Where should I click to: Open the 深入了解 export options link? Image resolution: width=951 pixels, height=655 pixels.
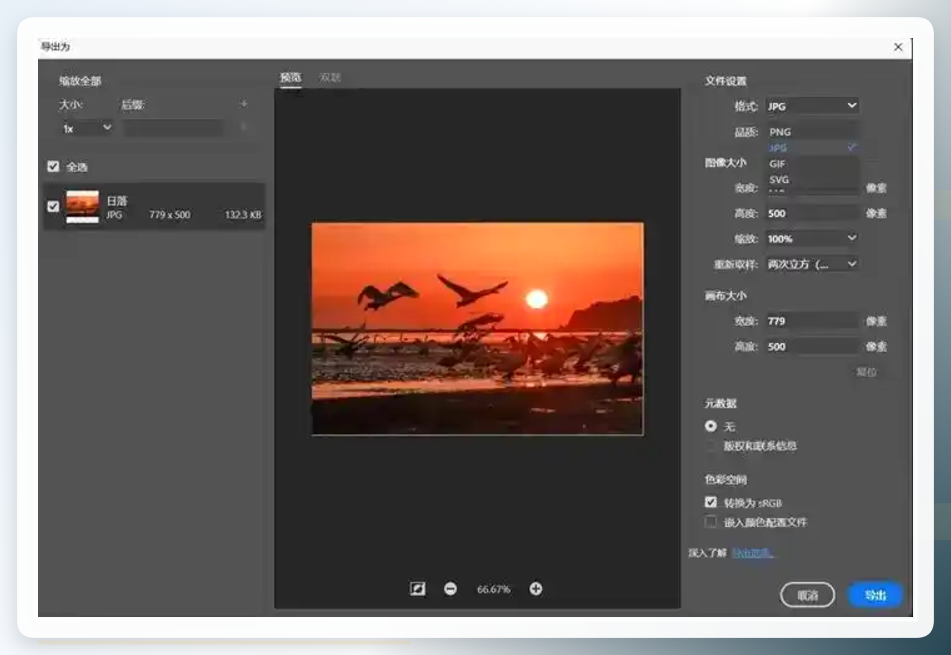(752, 553)
